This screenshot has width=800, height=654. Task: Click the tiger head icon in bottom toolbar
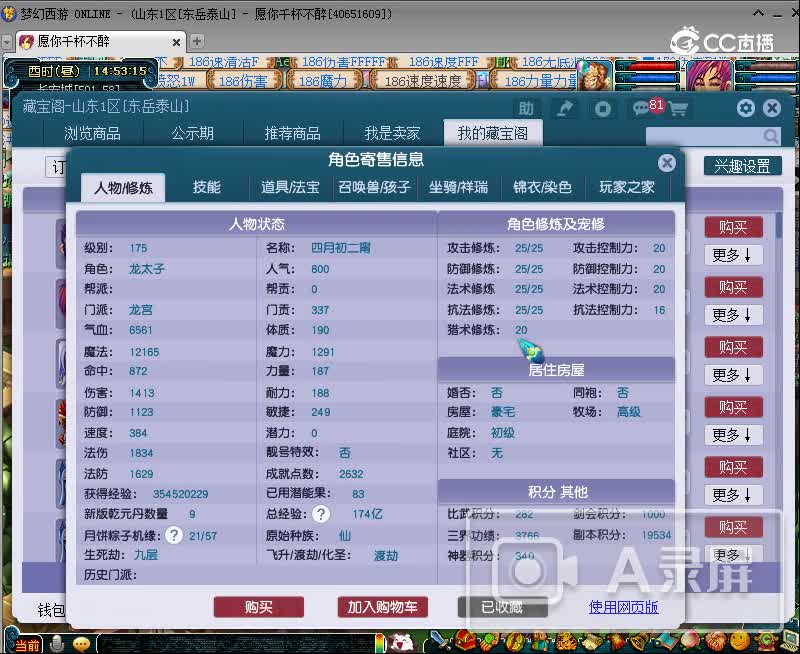pos(566,641)
